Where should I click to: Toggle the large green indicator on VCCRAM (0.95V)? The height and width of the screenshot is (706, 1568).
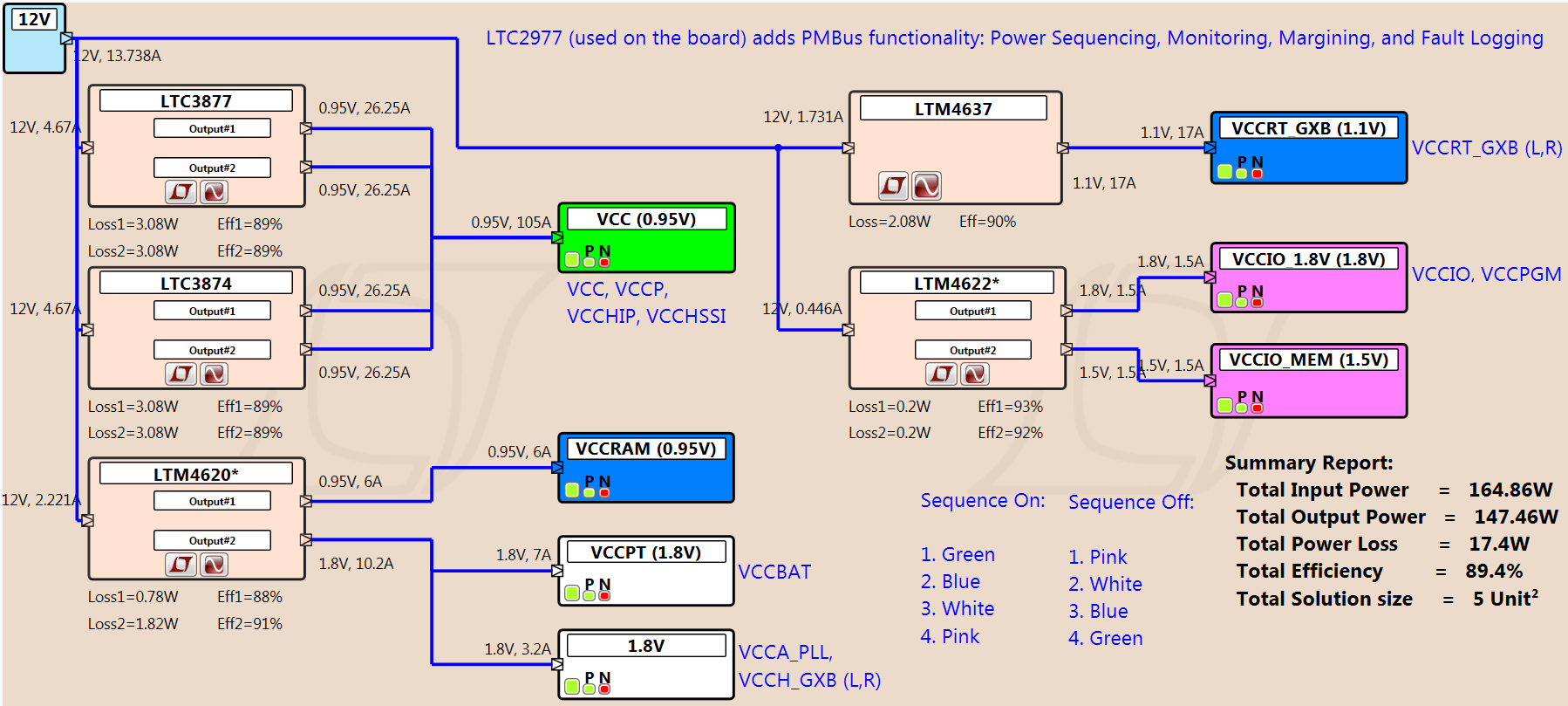pos(572,490)
